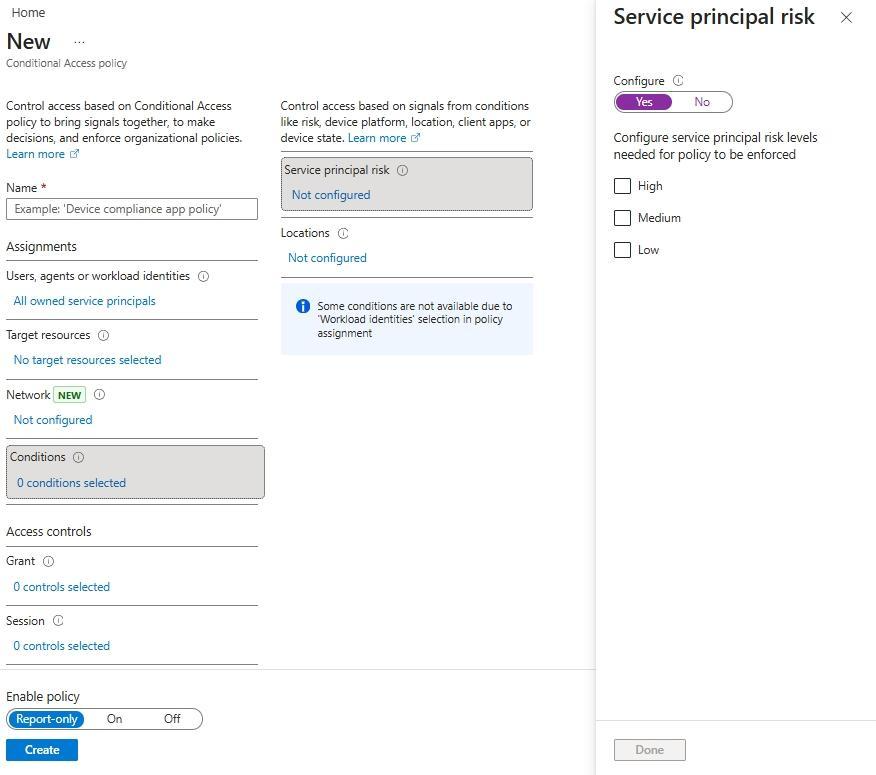Click the Create button
This screenshot has width=876, height=775.
pos(42,750)
